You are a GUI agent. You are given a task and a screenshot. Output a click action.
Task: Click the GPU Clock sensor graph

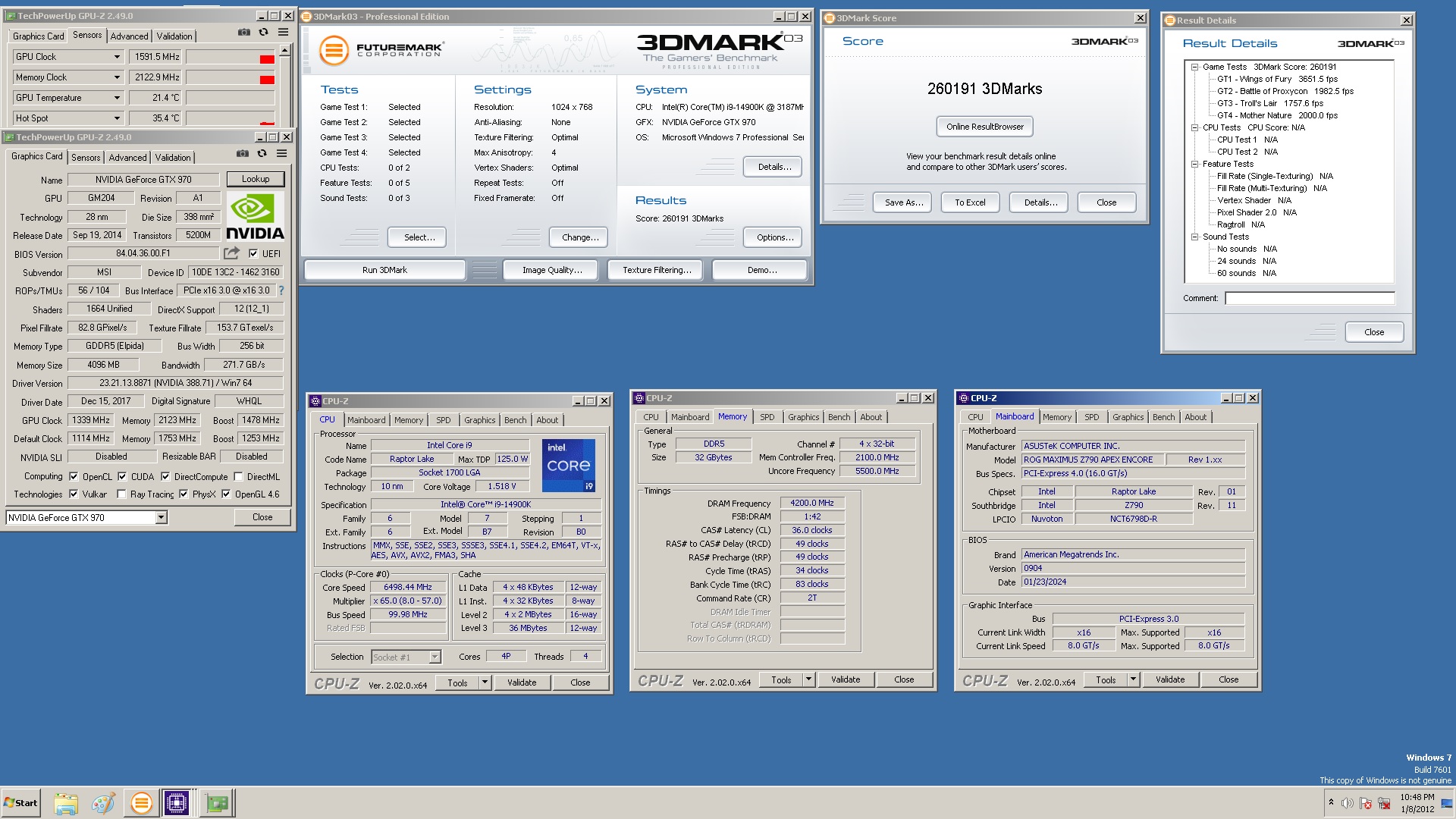tap(230, 57)
